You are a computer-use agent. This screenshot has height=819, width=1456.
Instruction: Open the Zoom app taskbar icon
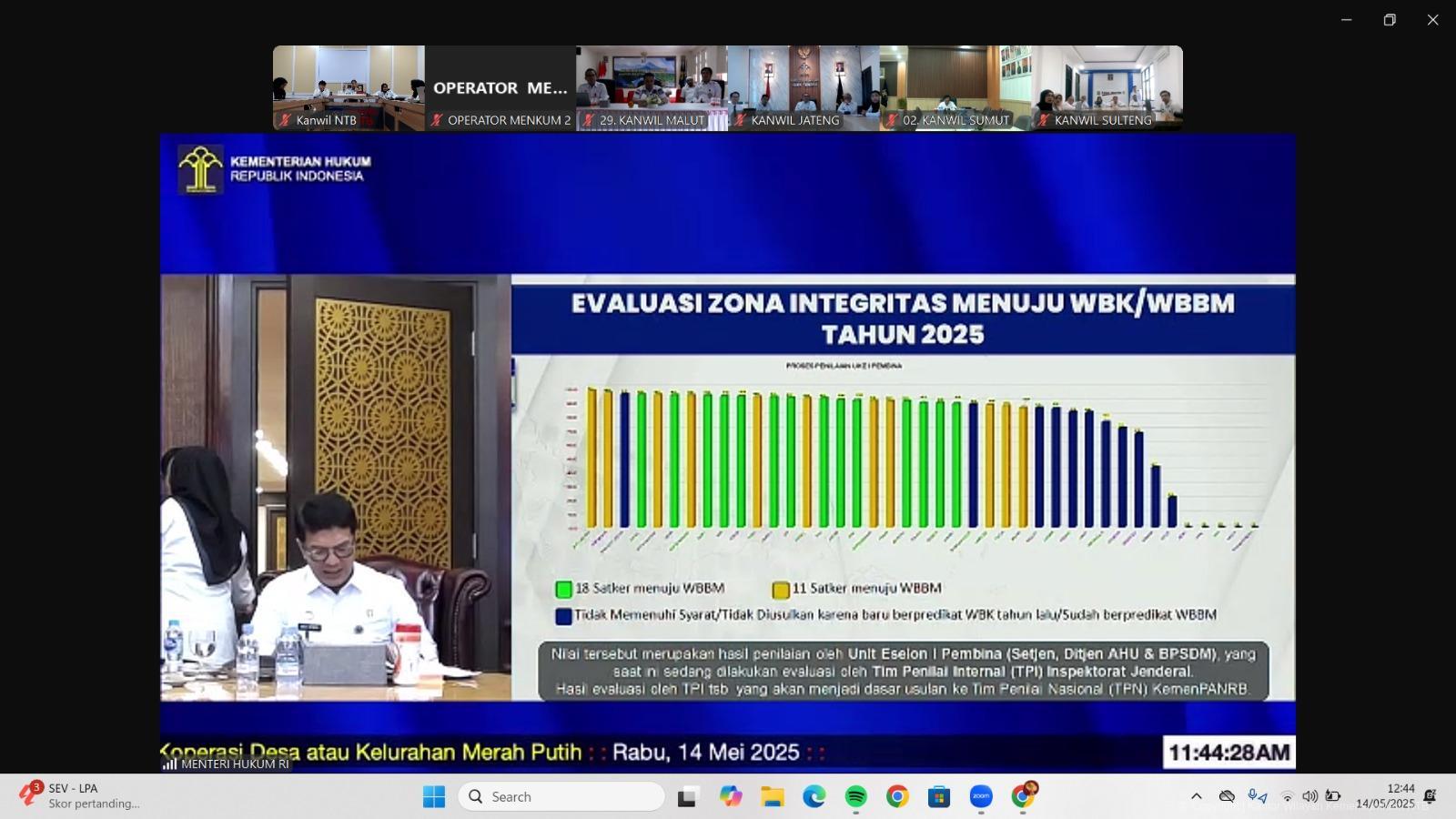click(x=981, y=797)
